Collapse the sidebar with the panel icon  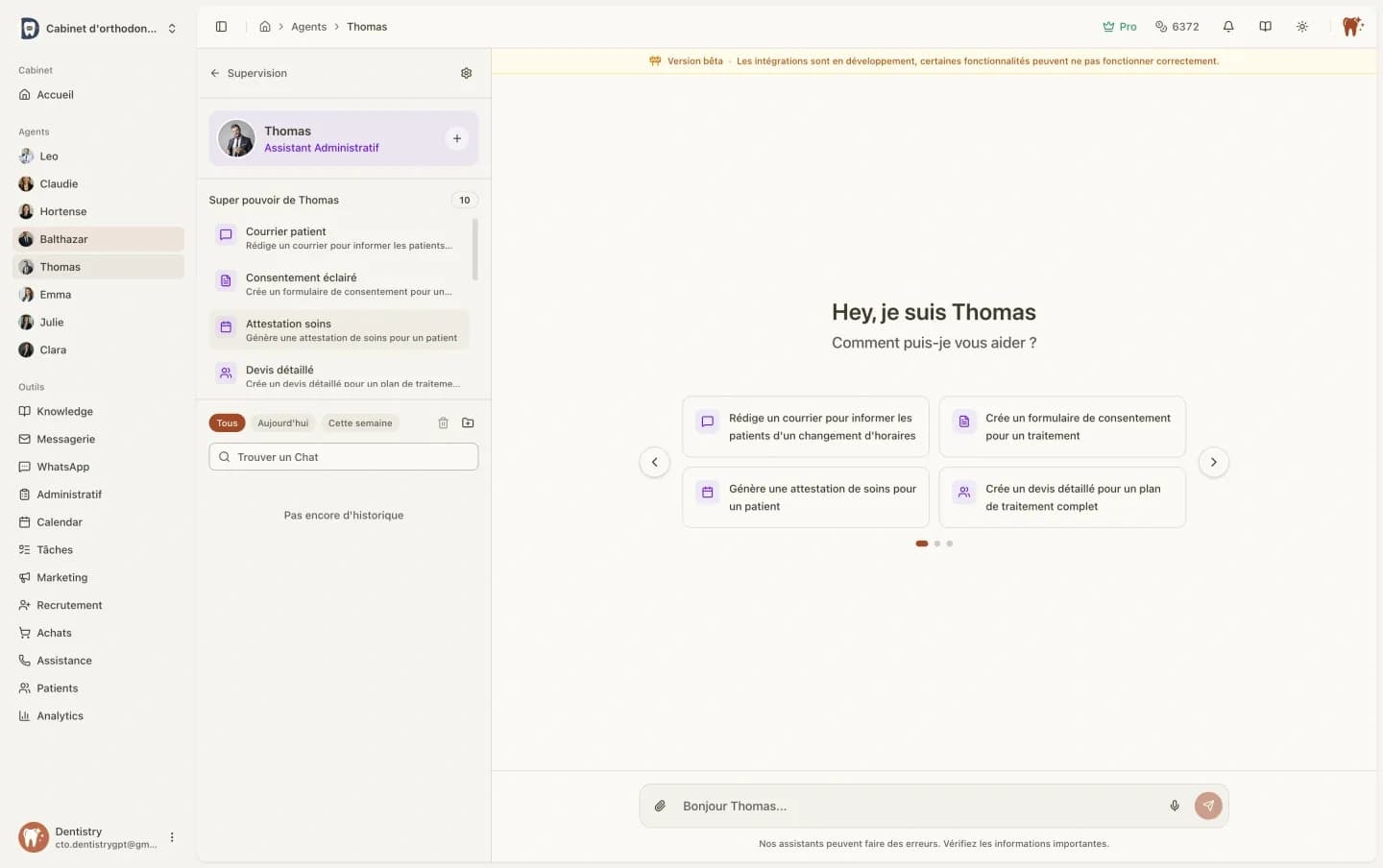[x=222, y=26]
